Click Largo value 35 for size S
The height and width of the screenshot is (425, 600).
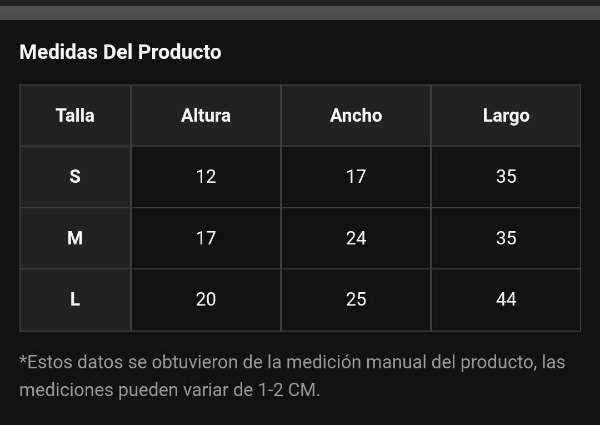[506, 177]
